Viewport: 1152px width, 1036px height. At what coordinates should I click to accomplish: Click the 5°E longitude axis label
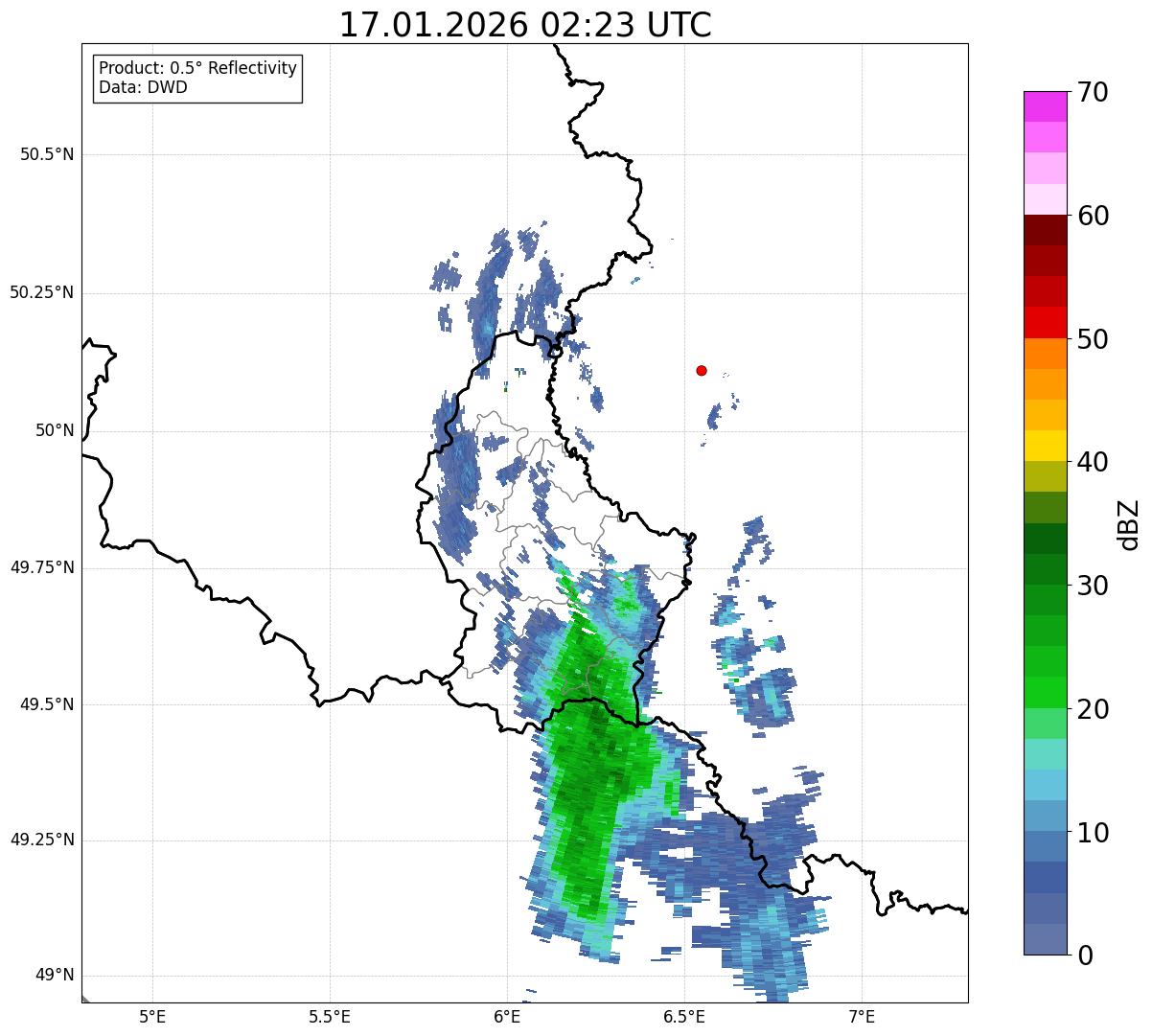click(x=152, y=1016)
